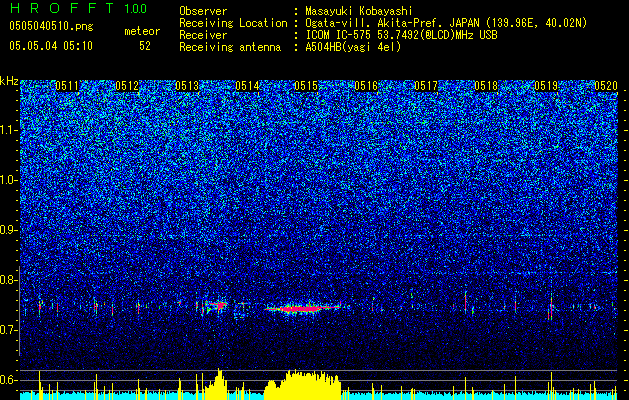Click the date stamp 05.05.04 05:10
This screenshot has height=400, width=629.
pyautogui.click(x=51, y=46)
